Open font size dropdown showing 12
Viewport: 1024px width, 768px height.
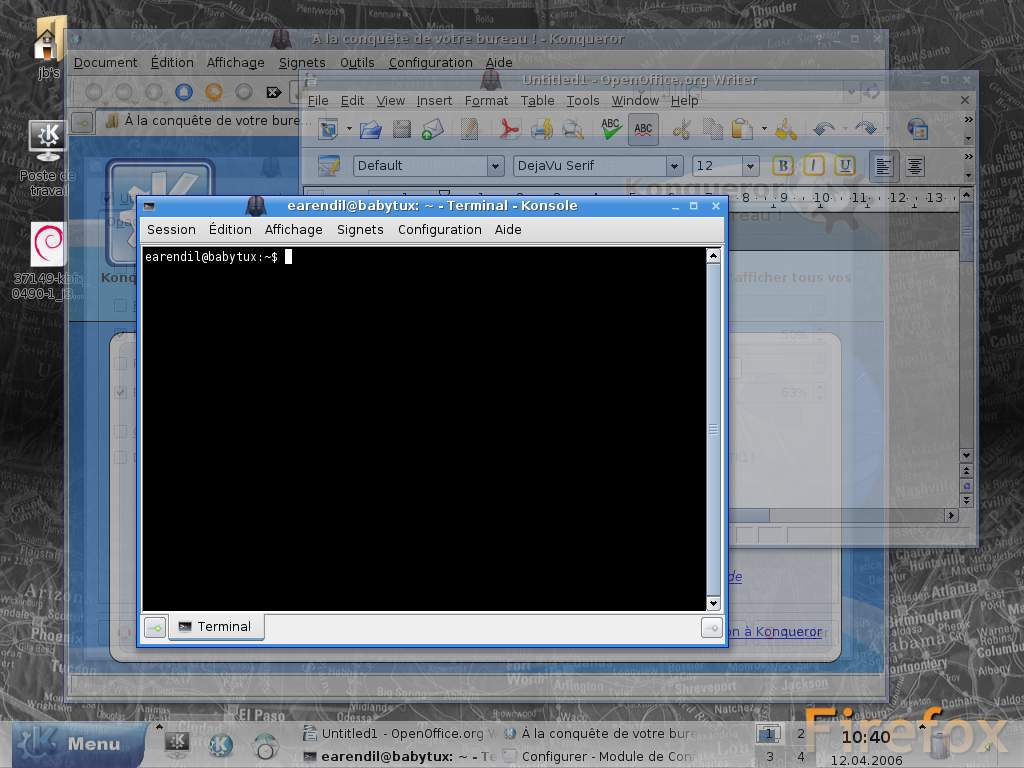click(x=751, y=166)
